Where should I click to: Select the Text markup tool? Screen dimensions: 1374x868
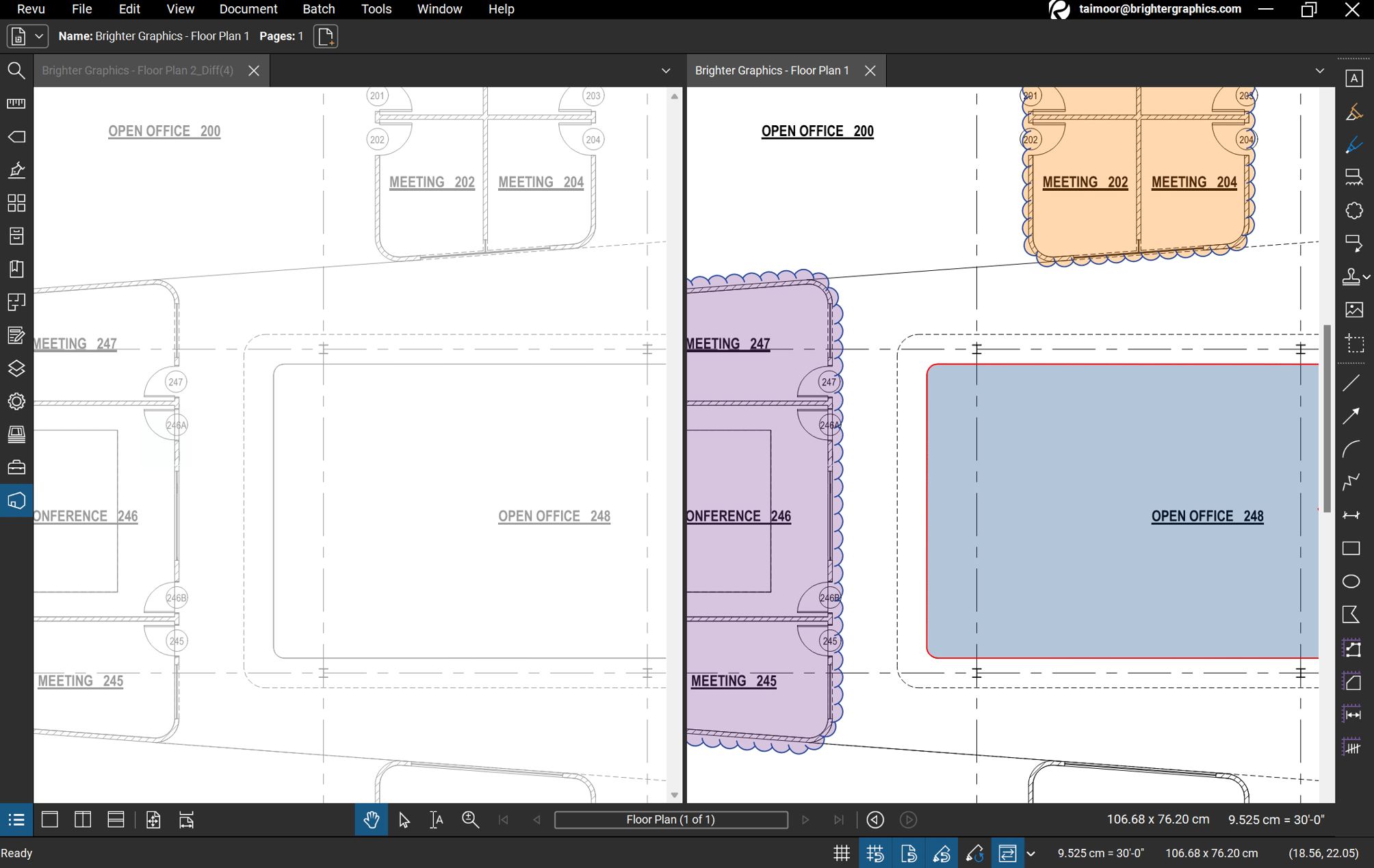(x=1355, y=78)
